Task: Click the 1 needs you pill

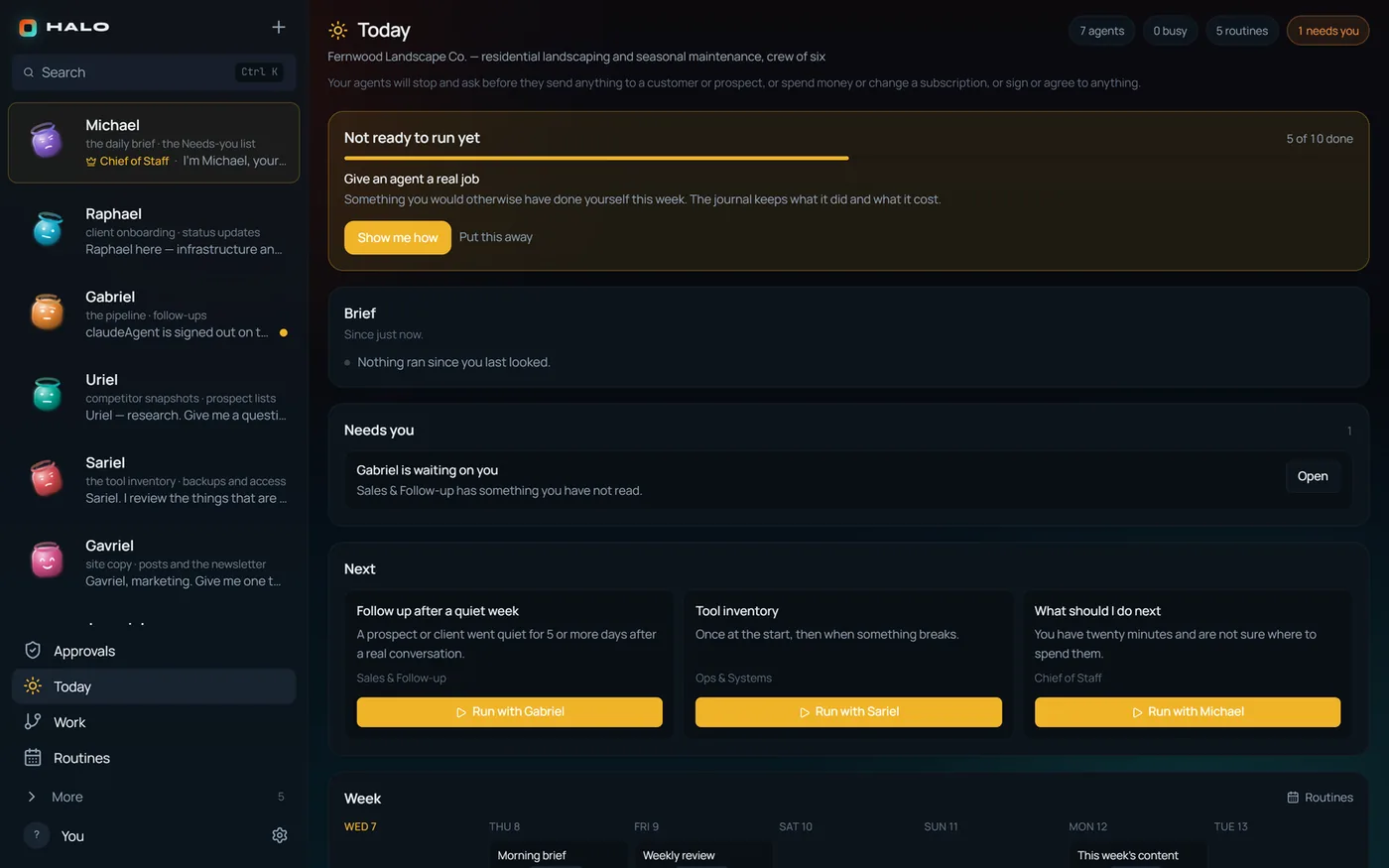Action: (x=1328, y=31)
